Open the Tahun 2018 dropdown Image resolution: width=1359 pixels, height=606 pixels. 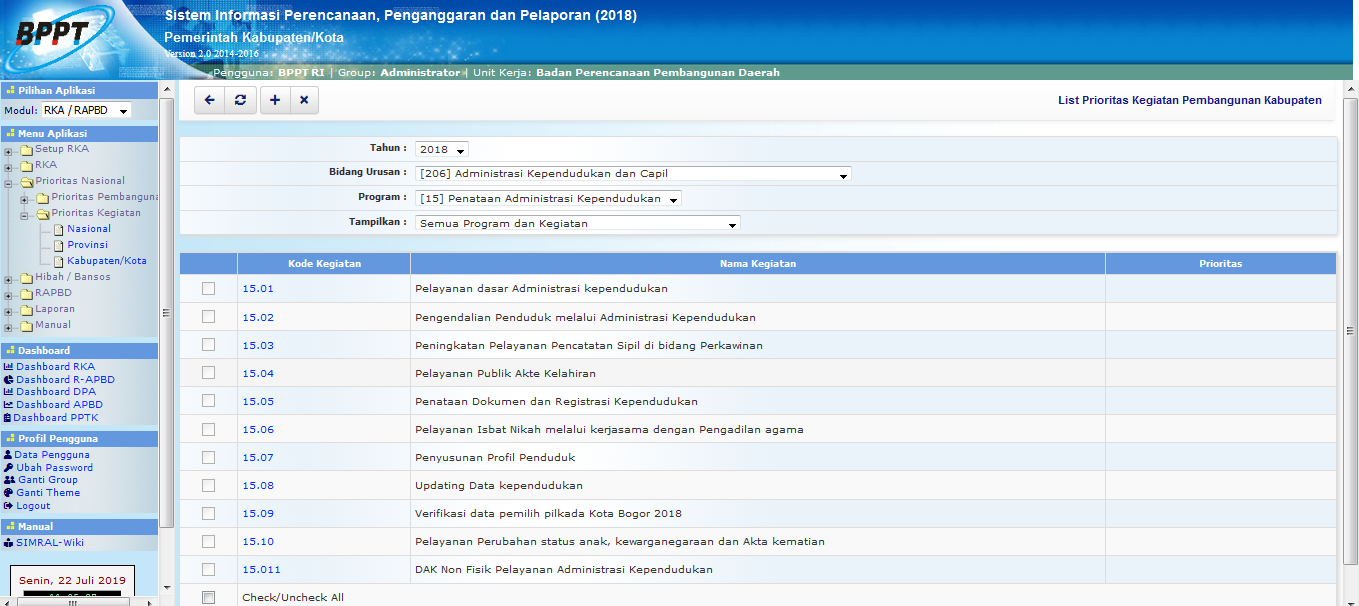coord(441,150)
